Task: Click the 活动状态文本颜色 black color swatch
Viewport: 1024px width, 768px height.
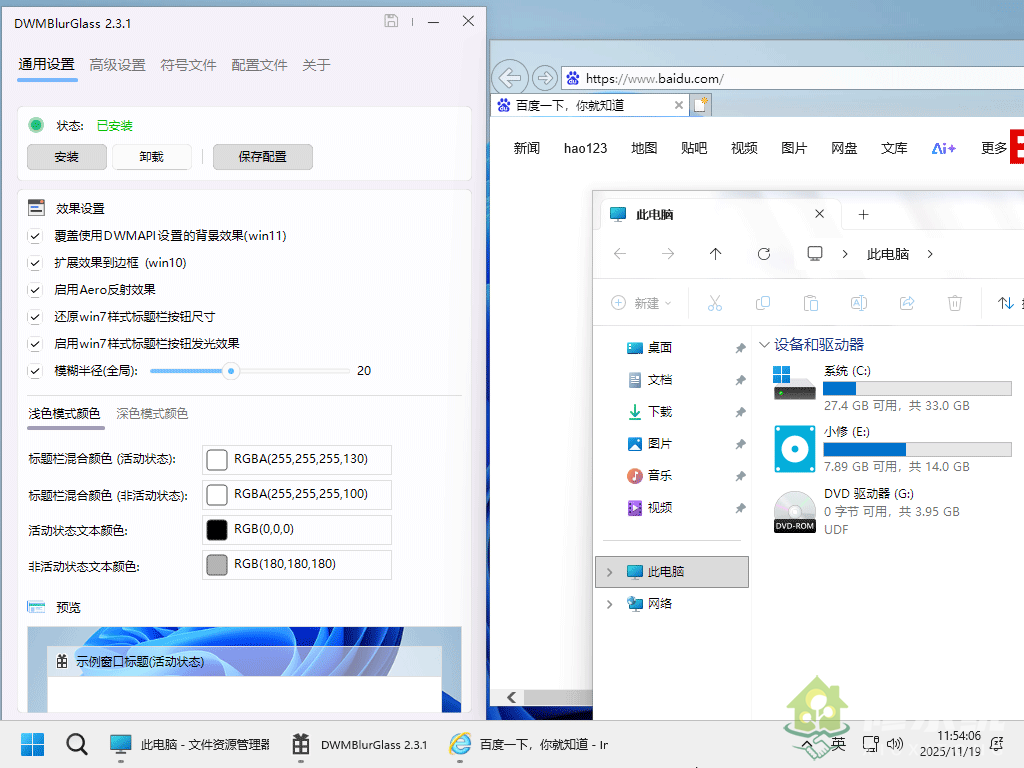Action: pyautogui.click(x=217, y=530)
